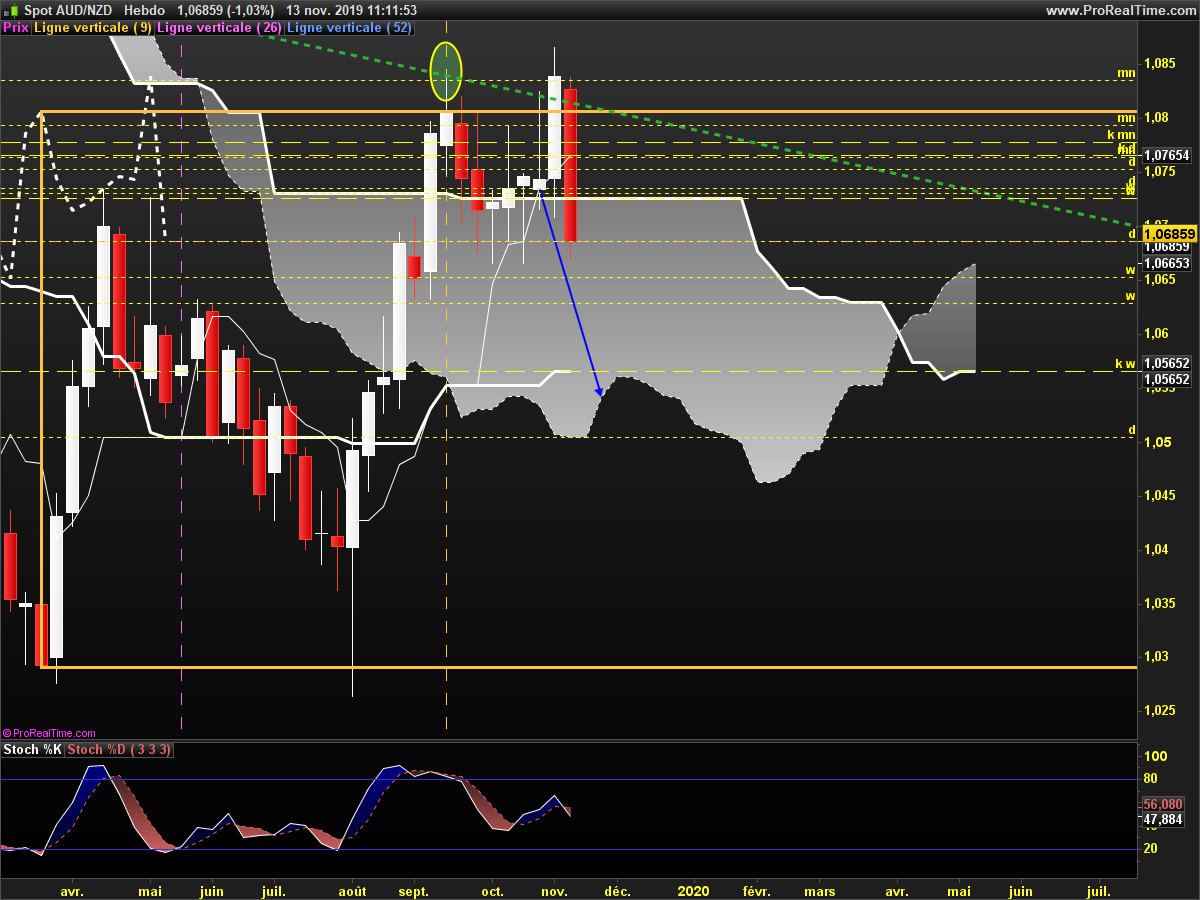Open the Ligne verticale (26) label
The image size is (1200, 900).
pyautogui.click(x=220, y=28)
